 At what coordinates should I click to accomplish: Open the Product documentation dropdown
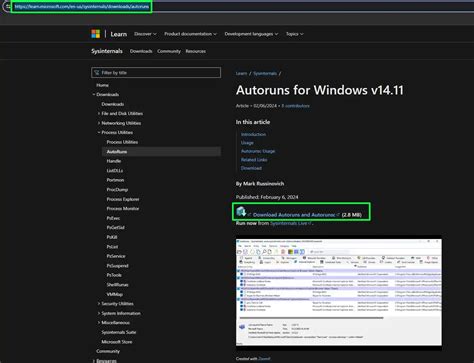pos(190,34)
